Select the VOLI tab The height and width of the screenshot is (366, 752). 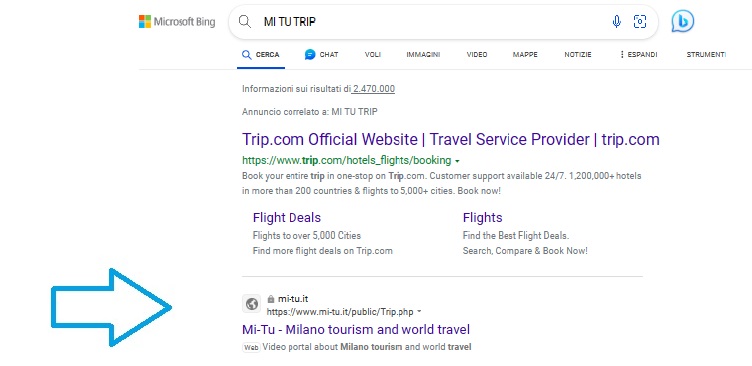click(x=373, y=55)
